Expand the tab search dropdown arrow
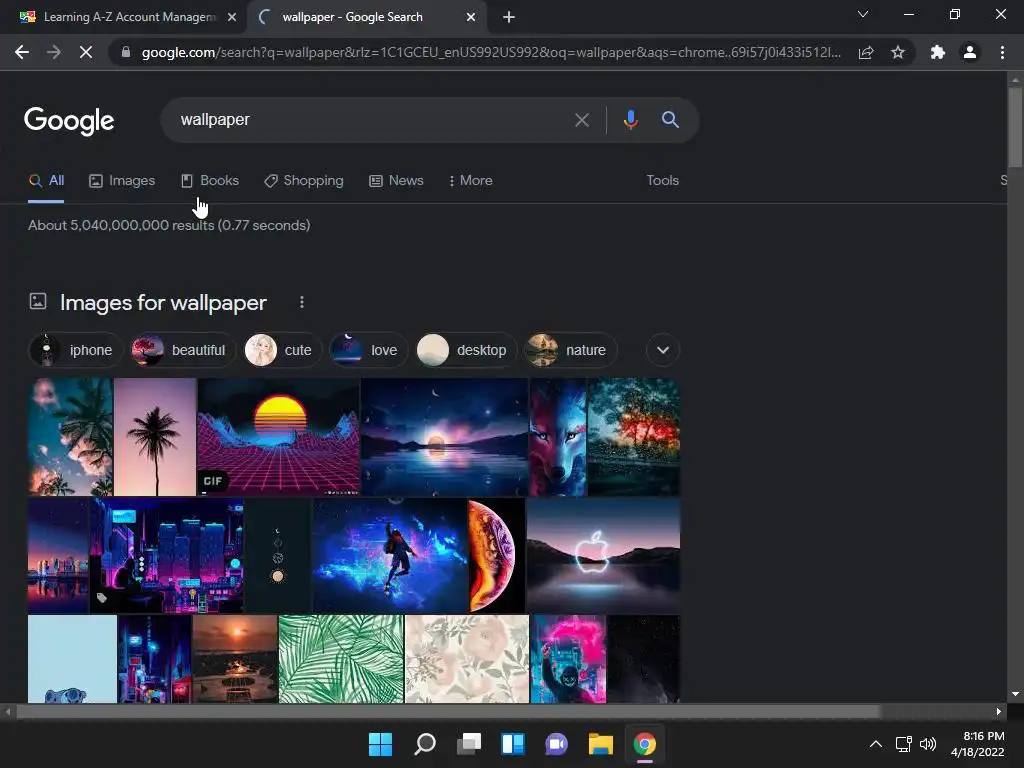1024x768 pixels. pos(863,14)
